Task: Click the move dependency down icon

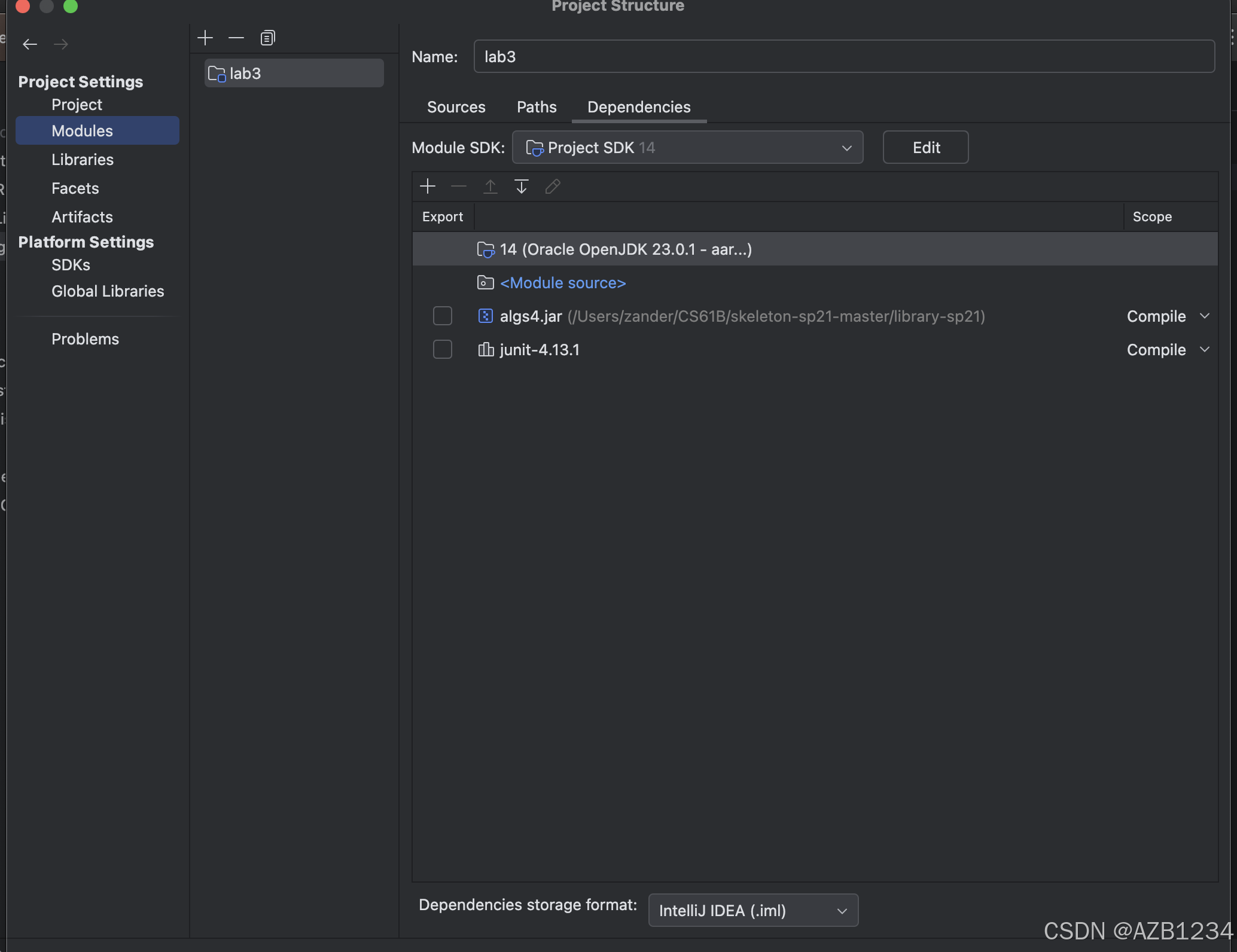Action: tap(521, 187)
